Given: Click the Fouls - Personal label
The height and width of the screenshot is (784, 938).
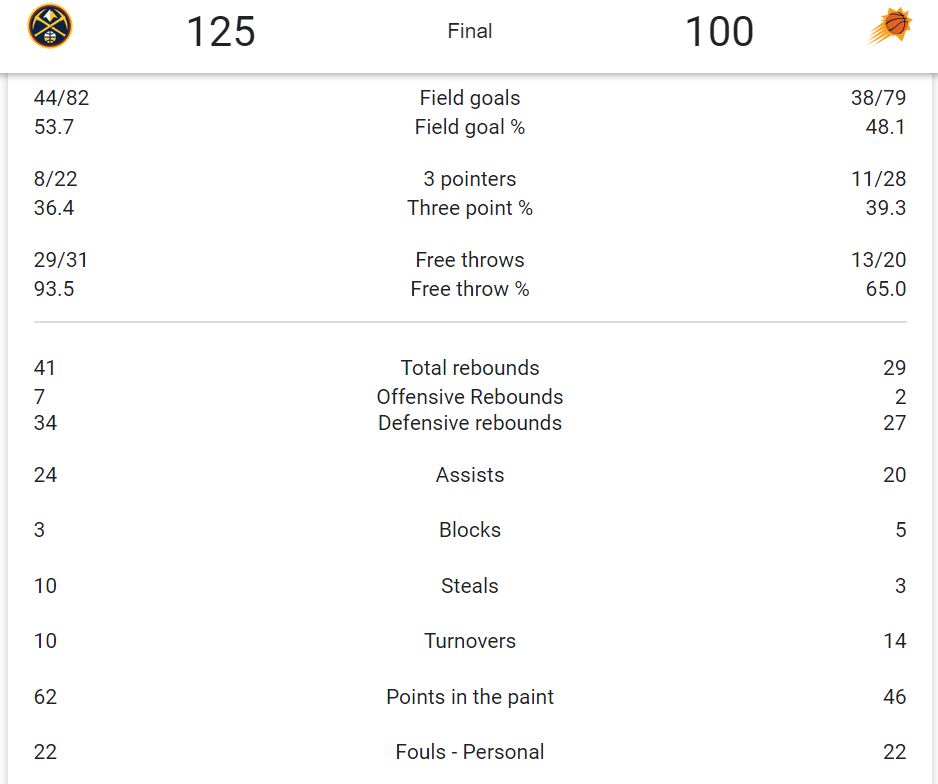Looking at the screenshot, I should pyautogui.click(x=470, y=752).
